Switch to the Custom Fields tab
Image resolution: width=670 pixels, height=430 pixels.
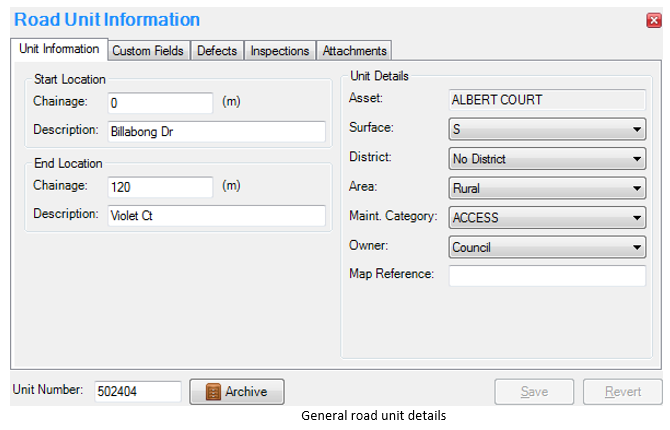pyautogui.click(x=147, y=50)
